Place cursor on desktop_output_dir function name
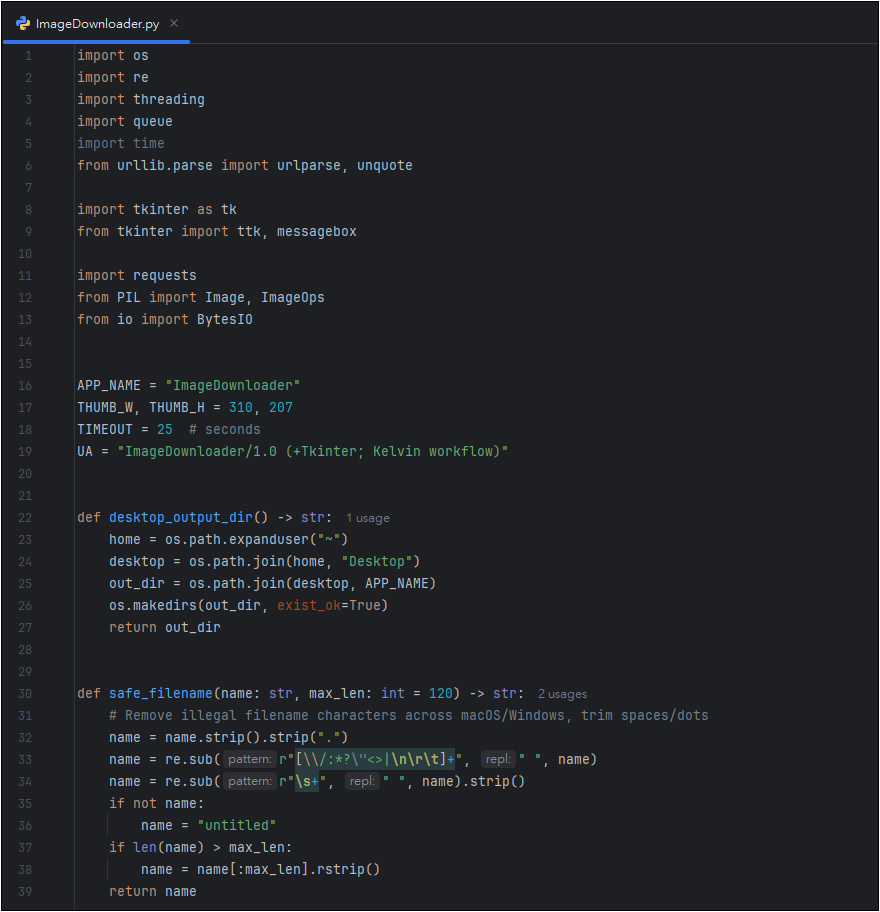 tap(180, 518)
